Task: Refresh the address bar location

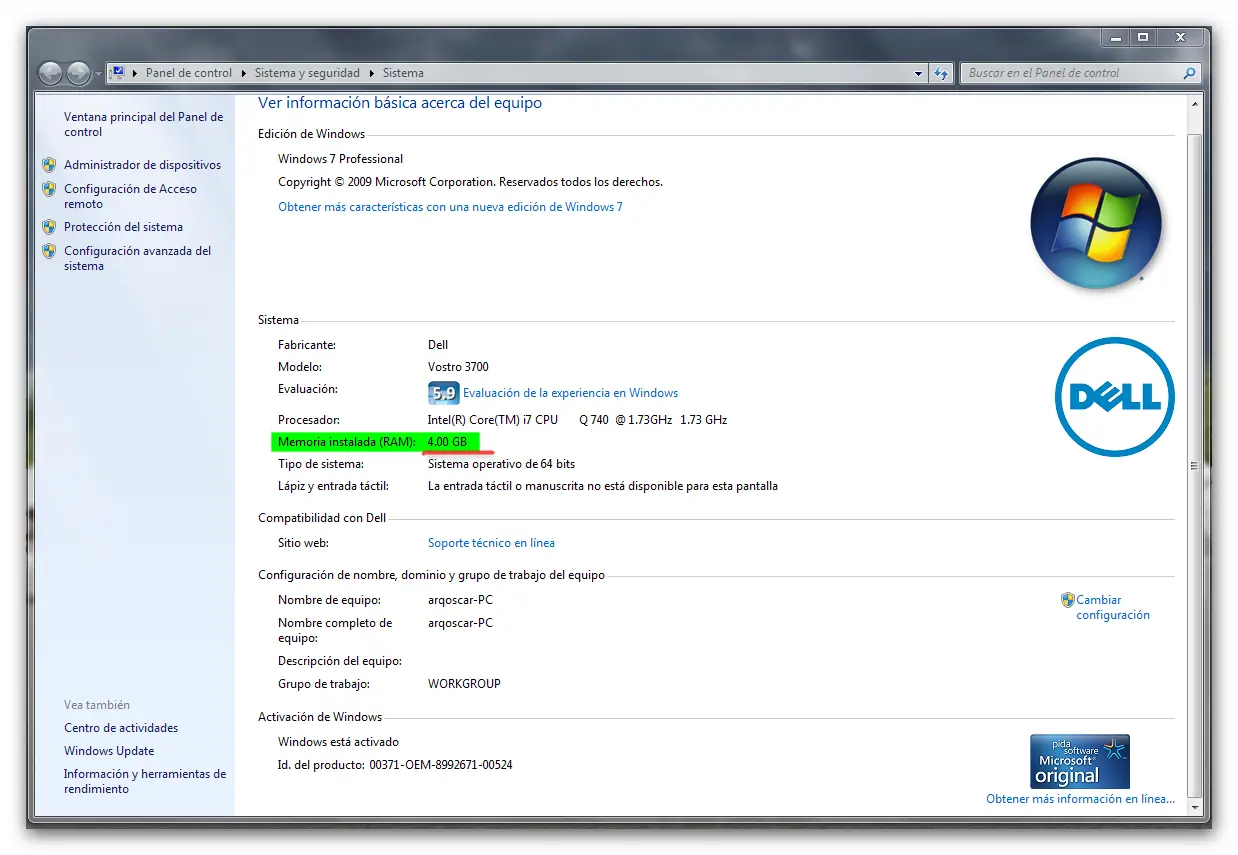Action: tap(941, 73)
